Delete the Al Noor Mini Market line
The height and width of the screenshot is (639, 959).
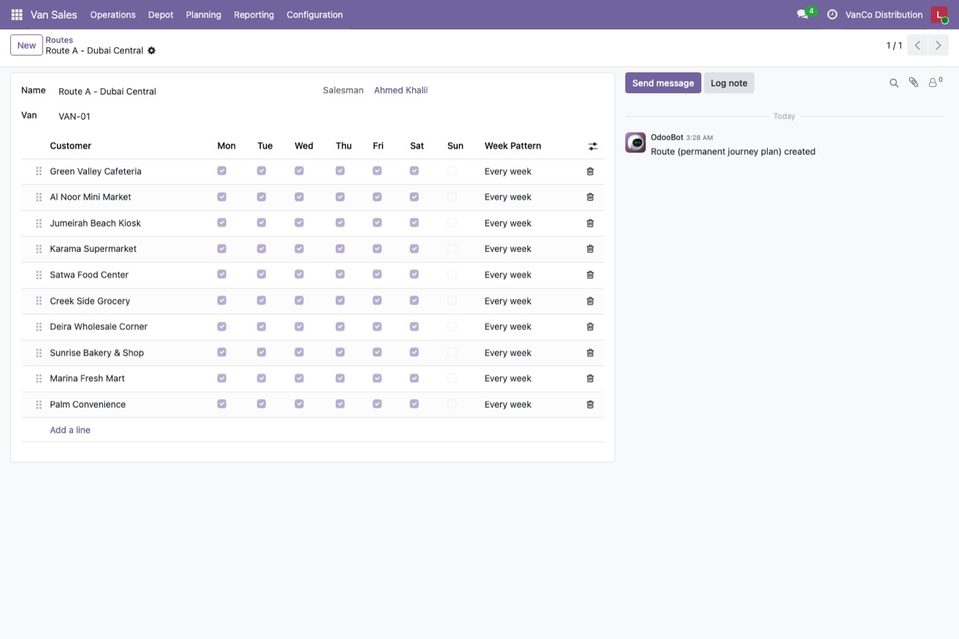590,198
